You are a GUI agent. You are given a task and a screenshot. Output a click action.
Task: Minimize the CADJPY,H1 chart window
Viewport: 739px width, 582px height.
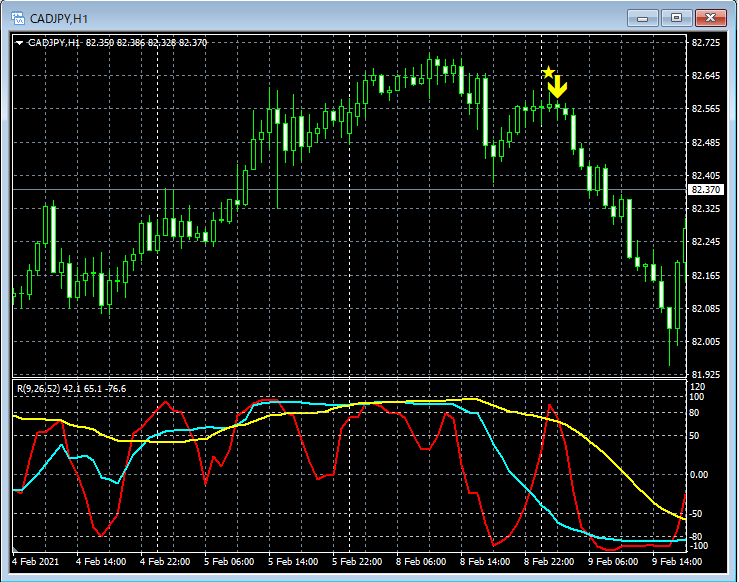(642, 18)
